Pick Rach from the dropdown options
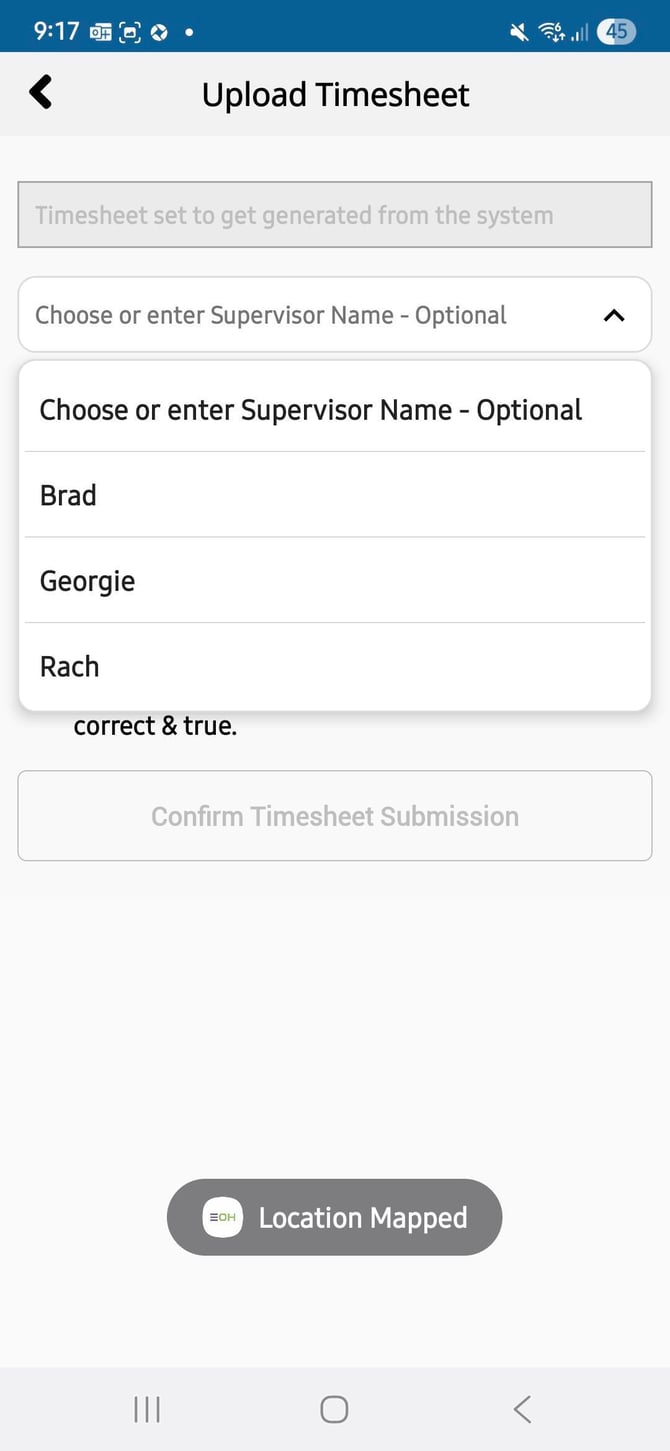The width and height of the screenshot is (670, 1451). (69, 666)
